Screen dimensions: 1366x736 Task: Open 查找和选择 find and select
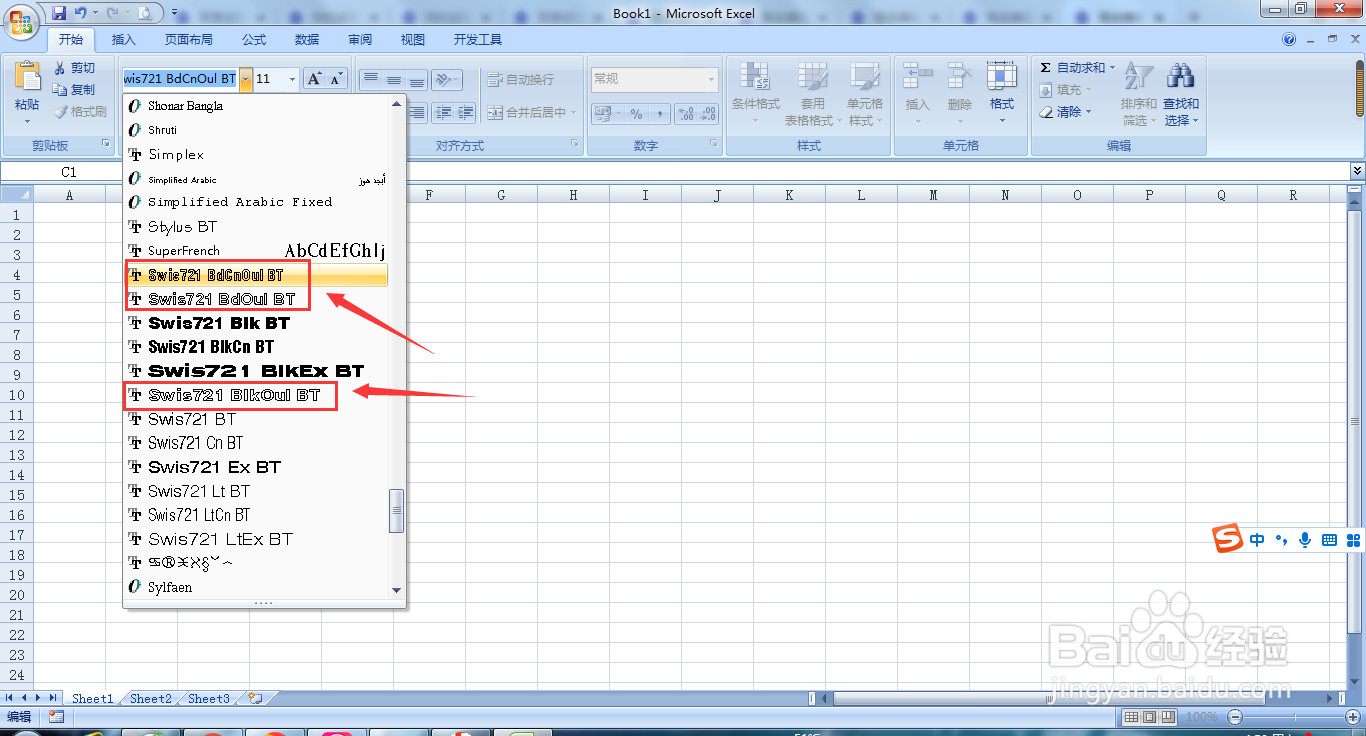click(x=1181, y=95)
